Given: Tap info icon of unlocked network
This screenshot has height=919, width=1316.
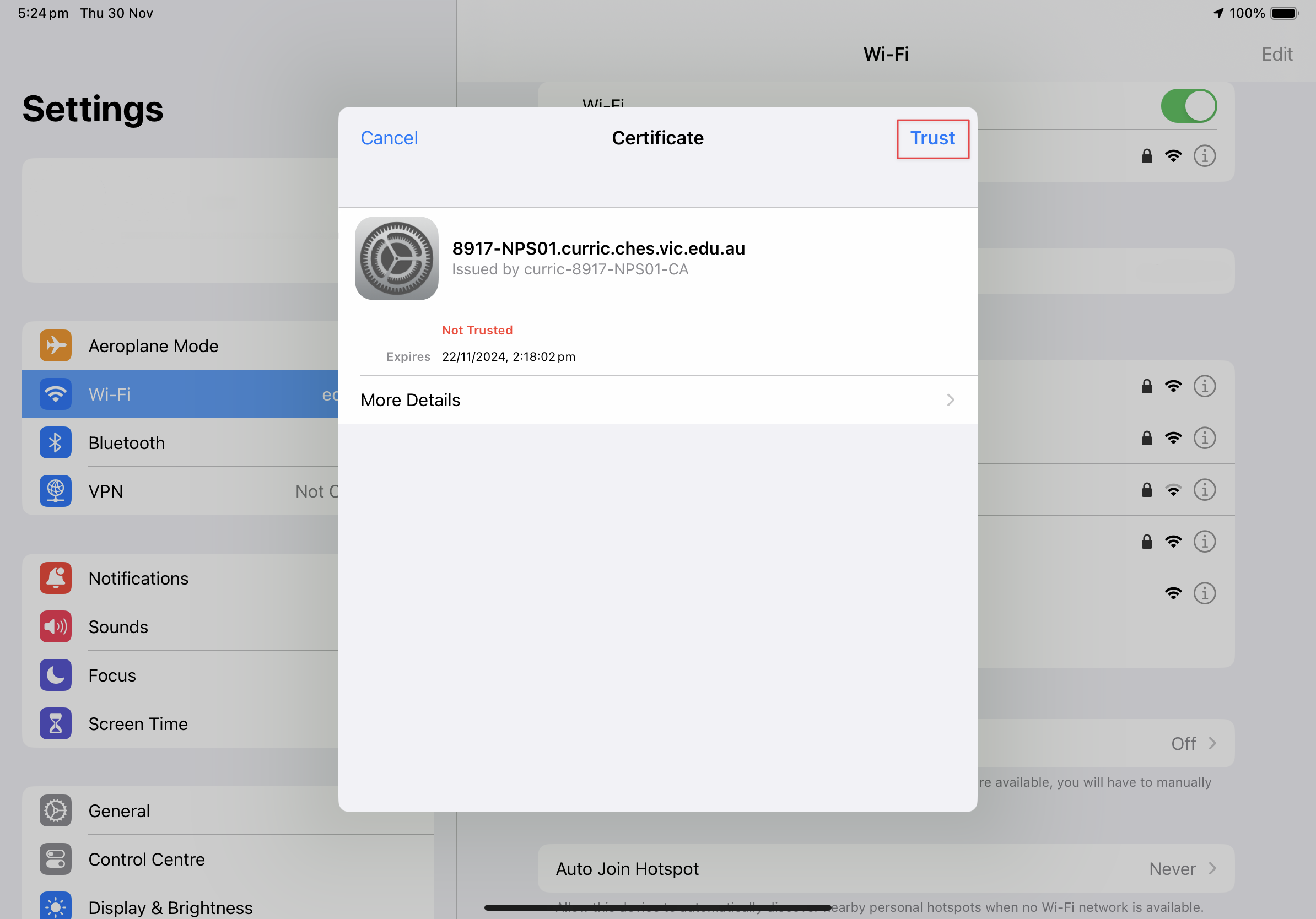Looking at the screenshot, I should [x=1204, y=593].
